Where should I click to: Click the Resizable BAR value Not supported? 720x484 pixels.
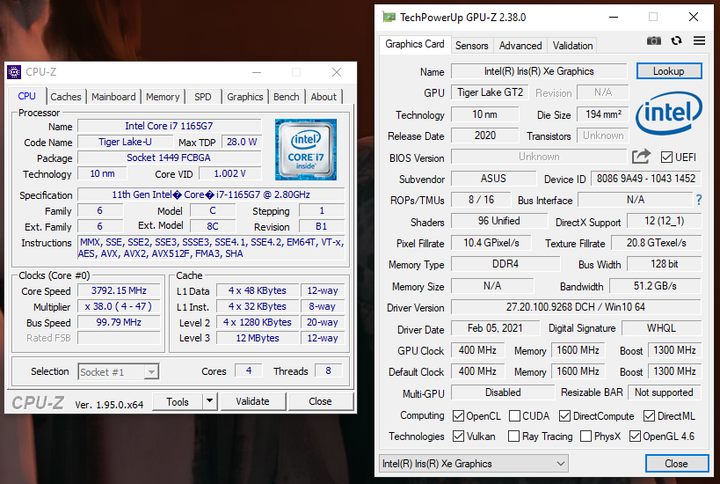click(664, 393)
